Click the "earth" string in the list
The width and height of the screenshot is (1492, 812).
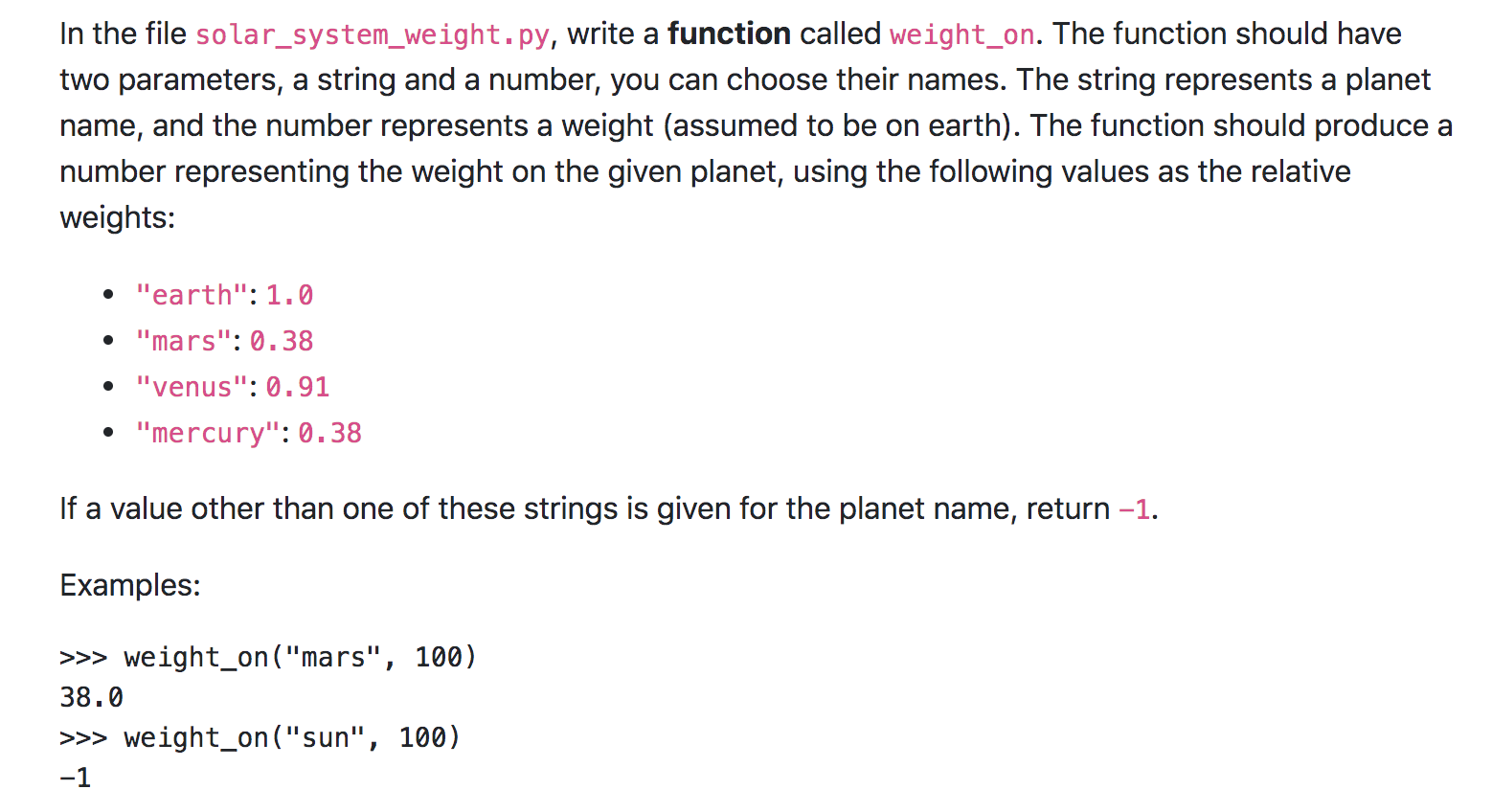[192, 295]
